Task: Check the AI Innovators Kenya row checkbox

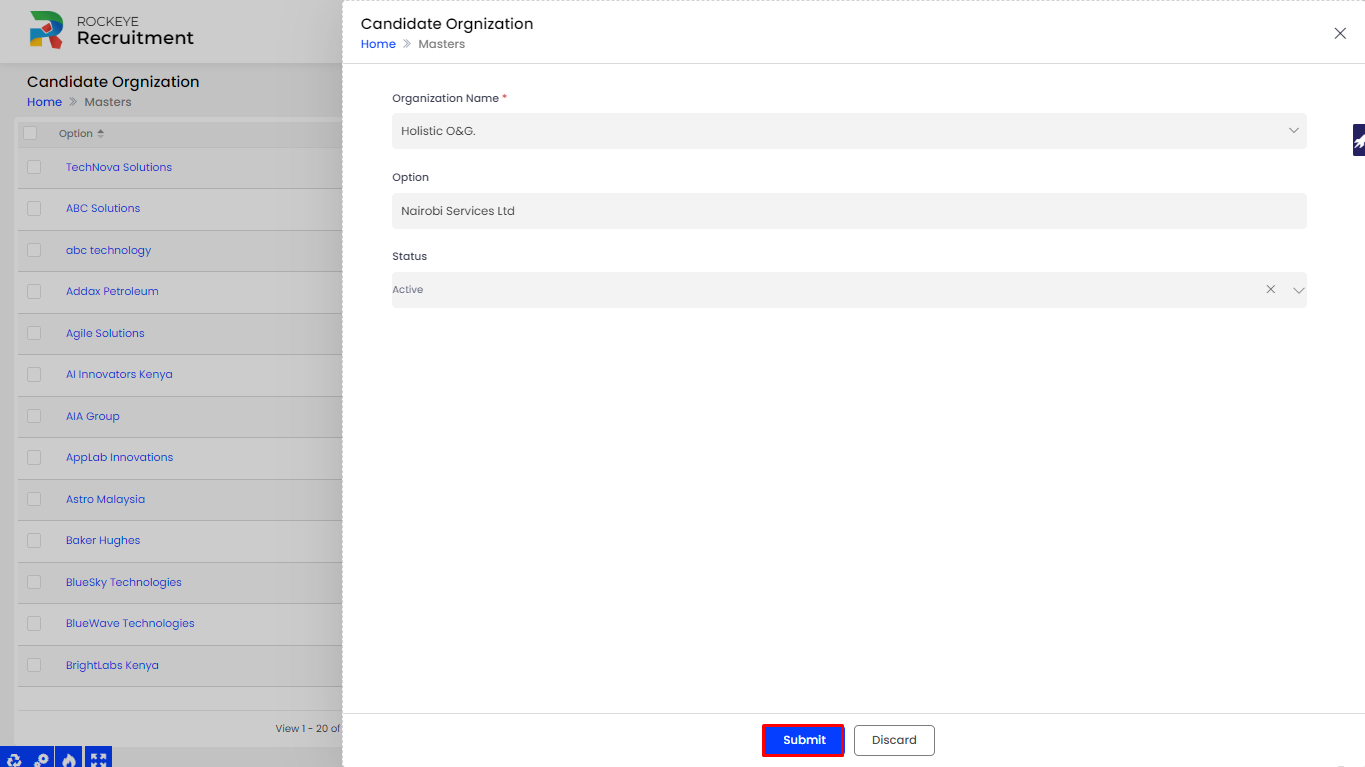Action: (x=34, y=374)
